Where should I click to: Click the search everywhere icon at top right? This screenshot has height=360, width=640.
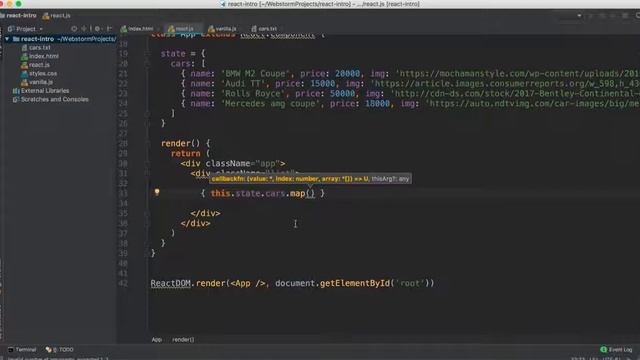tap(638, 16)
